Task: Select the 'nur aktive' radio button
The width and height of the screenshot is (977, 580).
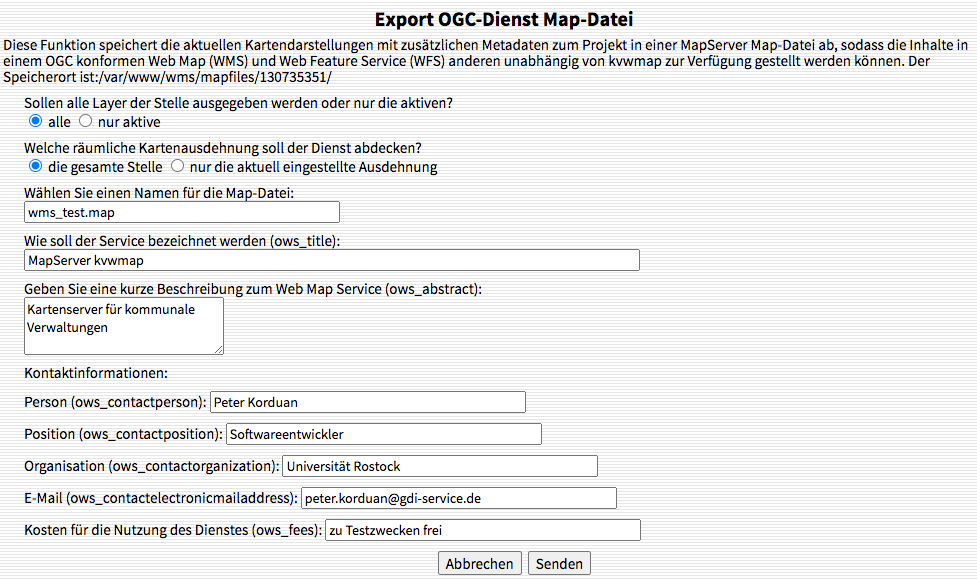Action: pos(85,121)
